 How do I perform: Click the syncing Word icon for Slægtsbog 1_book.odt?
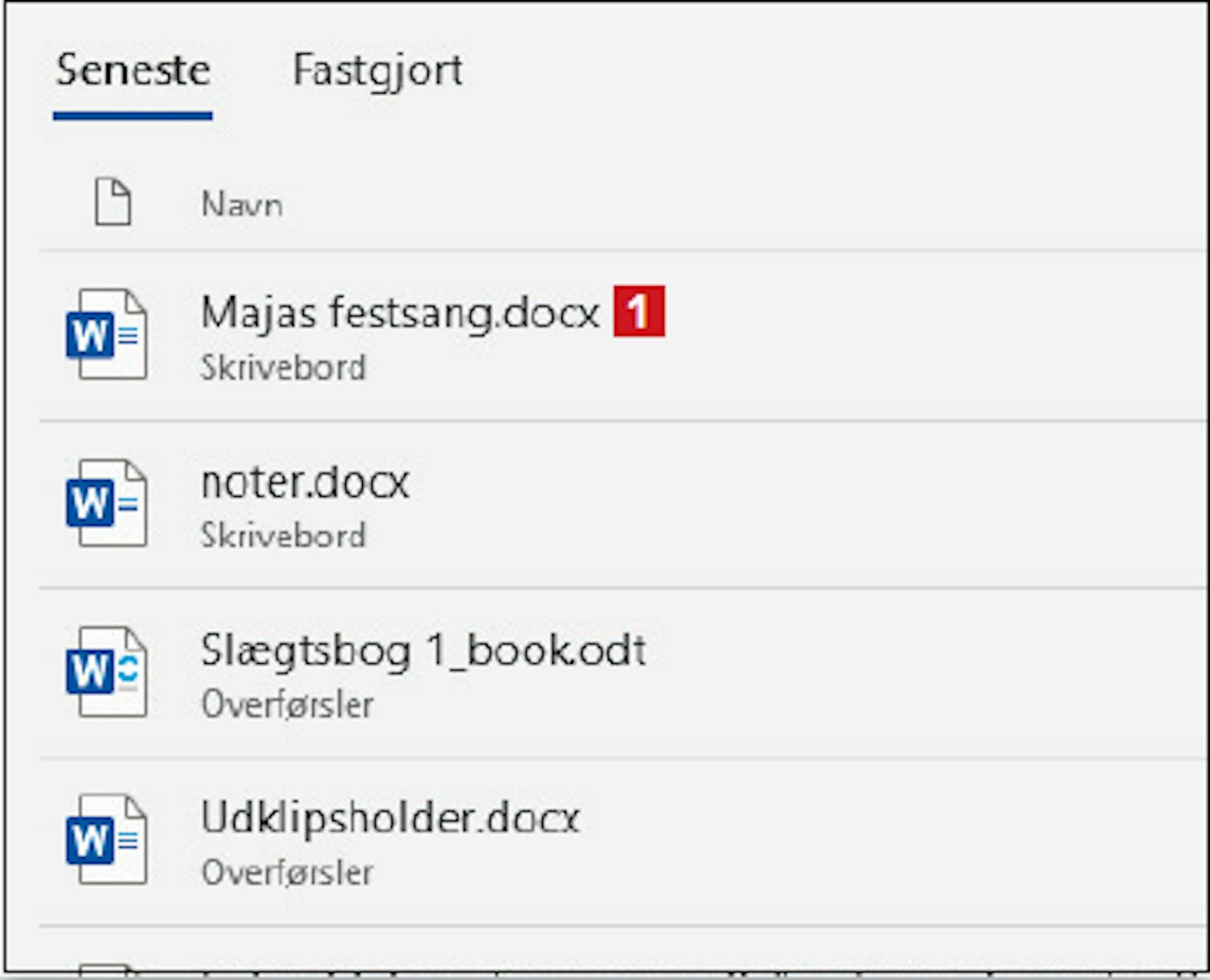(x=106, y=672)
